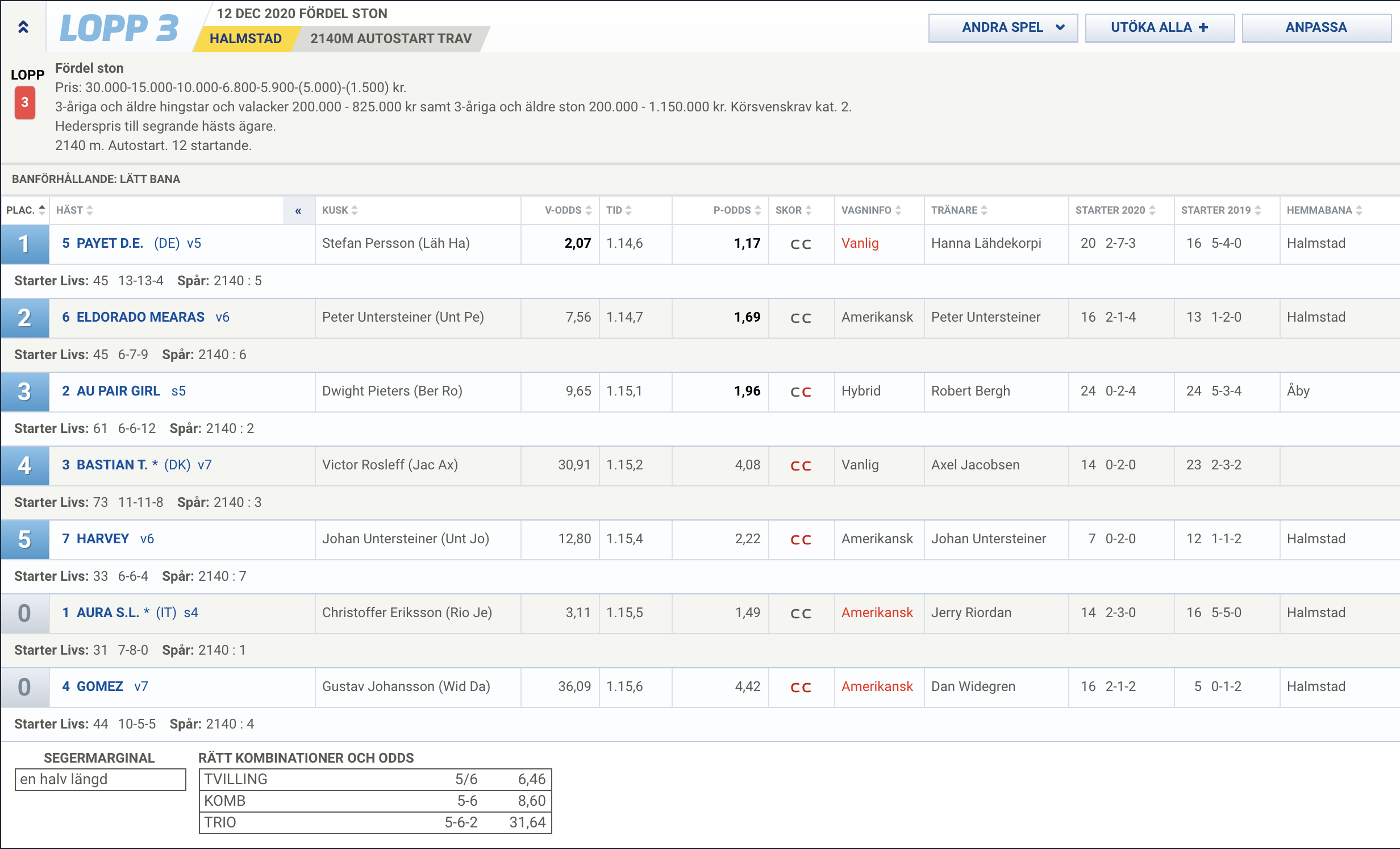Image resolution: width=1400 pixels, height=849 pixels.
Task: Click UTÖKA ALLA + button
Action: [1160, 27]
